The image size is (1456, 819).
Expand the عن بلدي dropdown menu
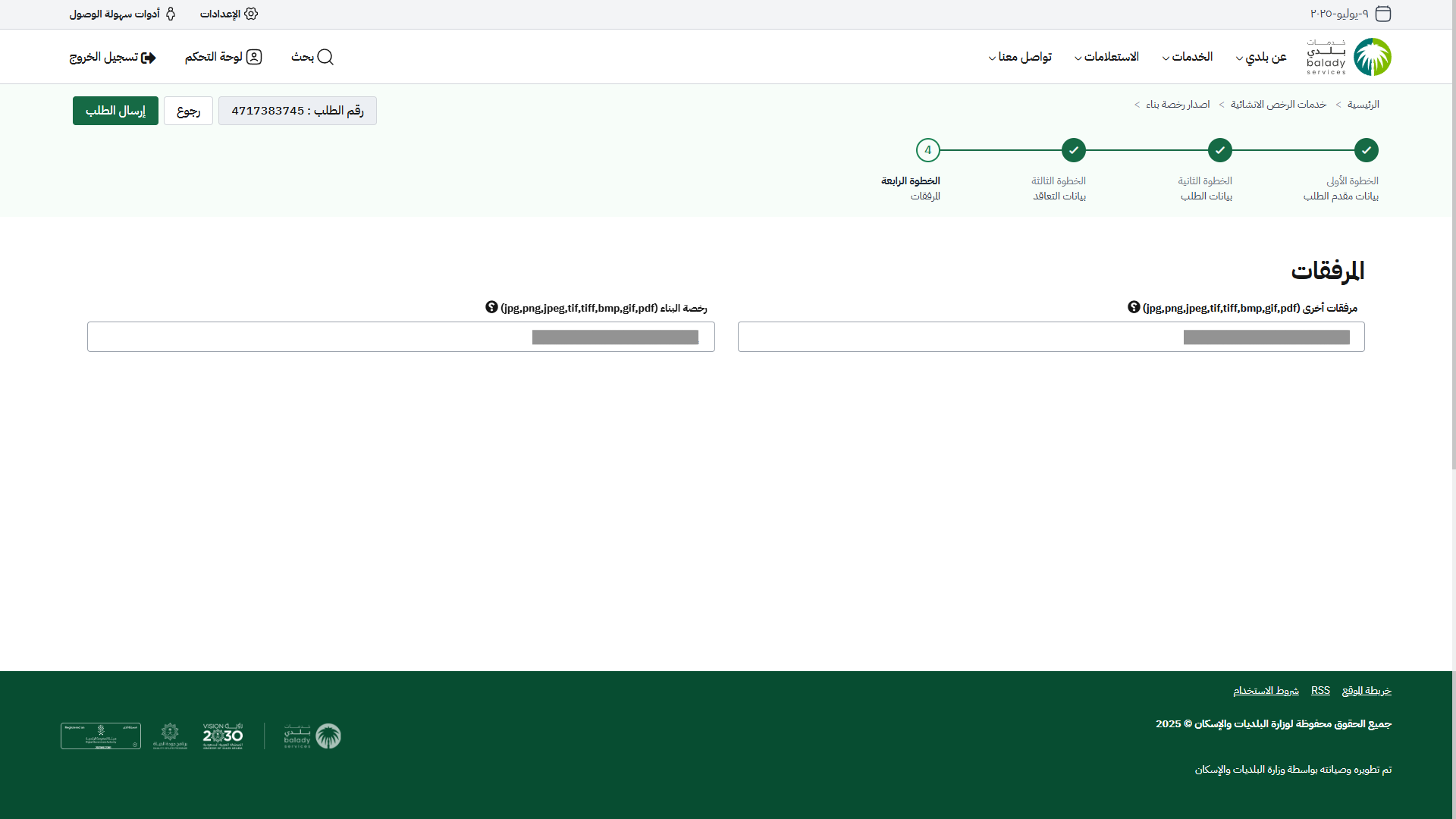point(1262,57)
